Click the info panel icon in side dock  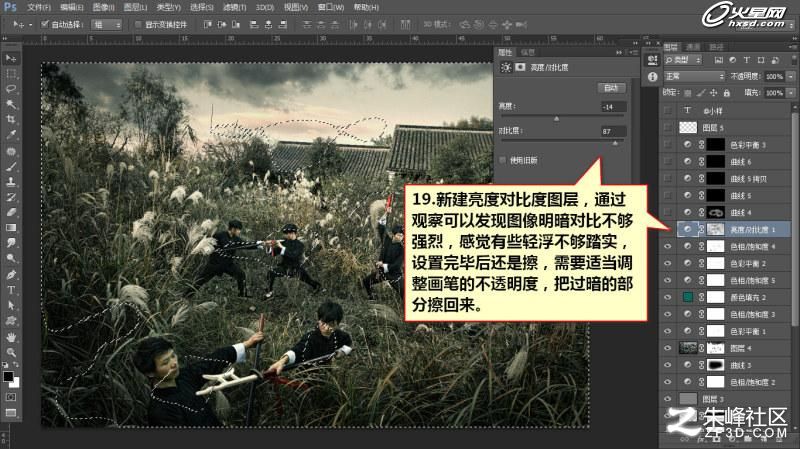pos(652,77)
